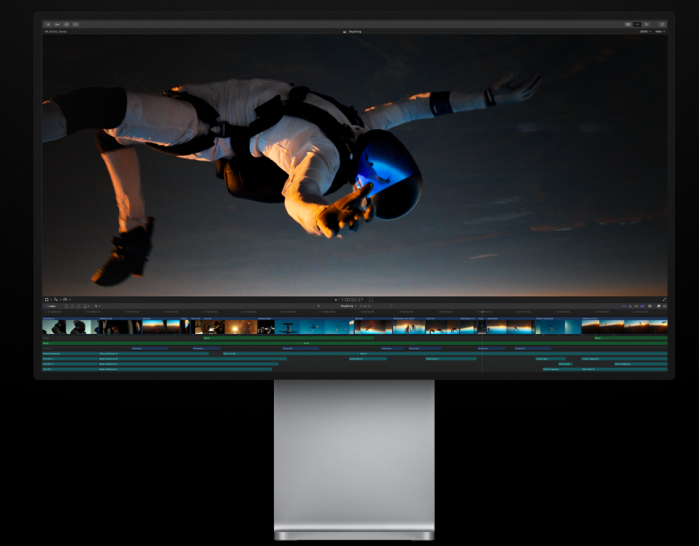This screenshot has height=546, width=700.
Task: Click the Skydiving project title in timeline
Action: pos(347,306)
